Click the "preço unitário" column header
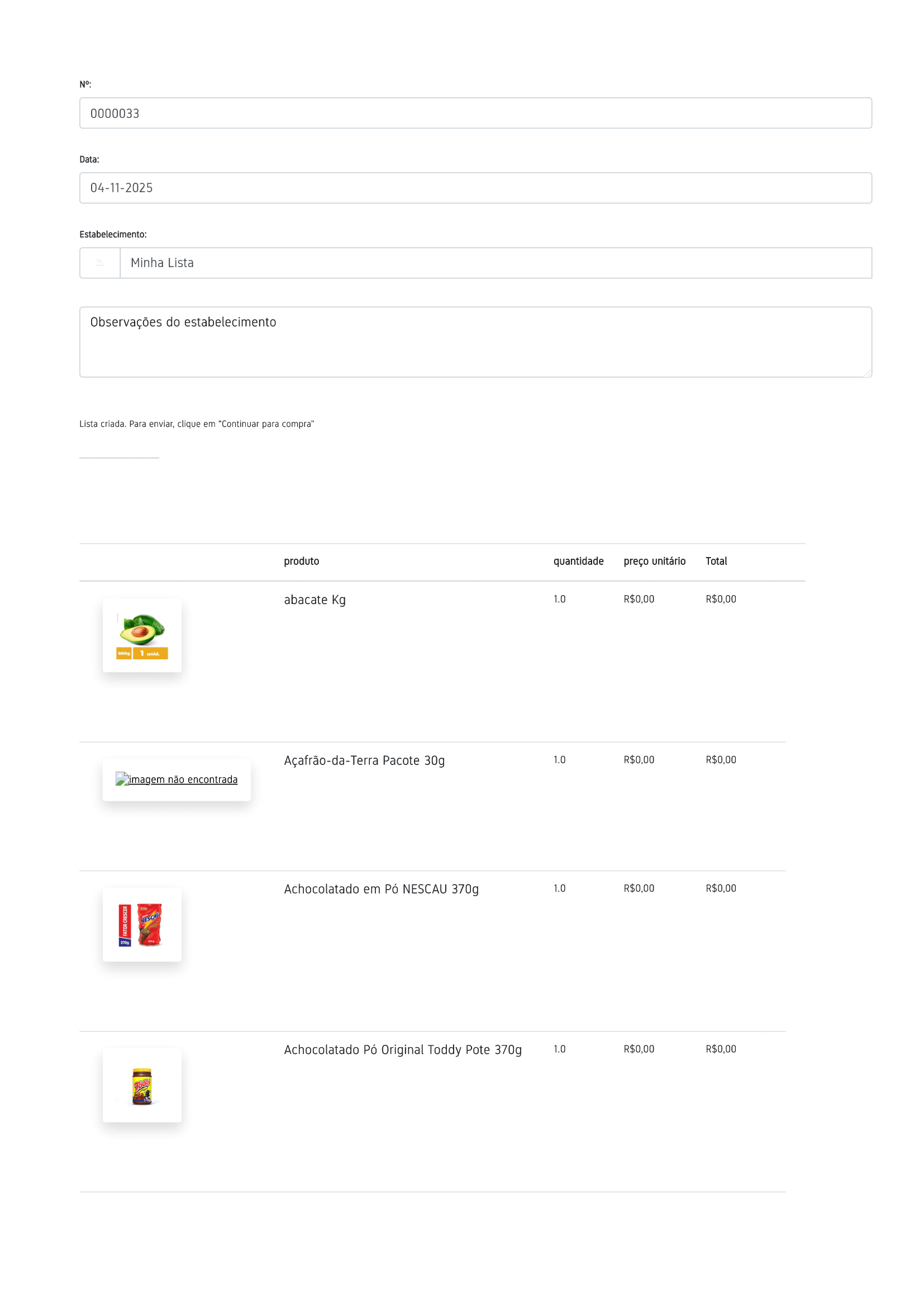Screen dimensions: 924x1307 654,561
